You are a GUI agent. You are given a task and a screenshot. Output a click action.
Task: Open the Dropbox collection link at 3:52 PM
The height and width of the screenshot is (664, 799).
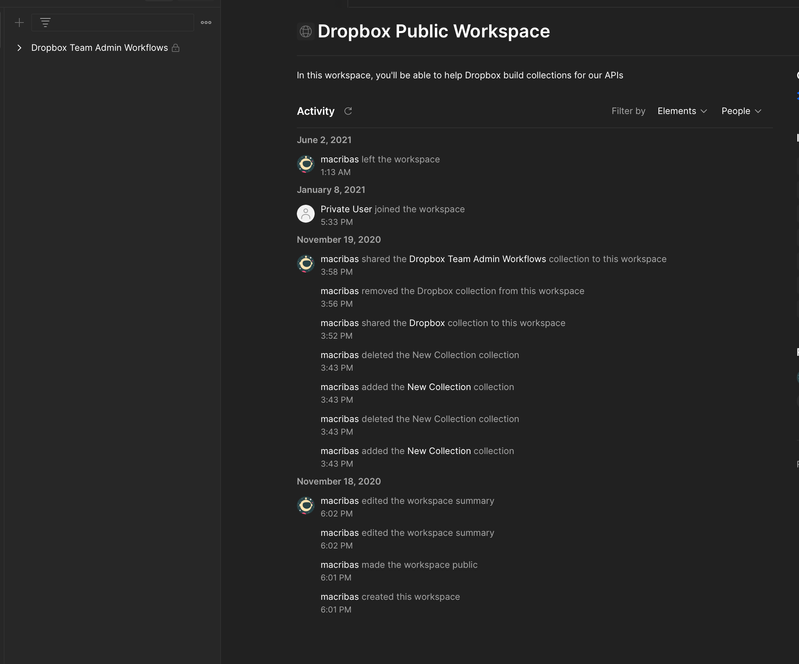coord(427,323)
